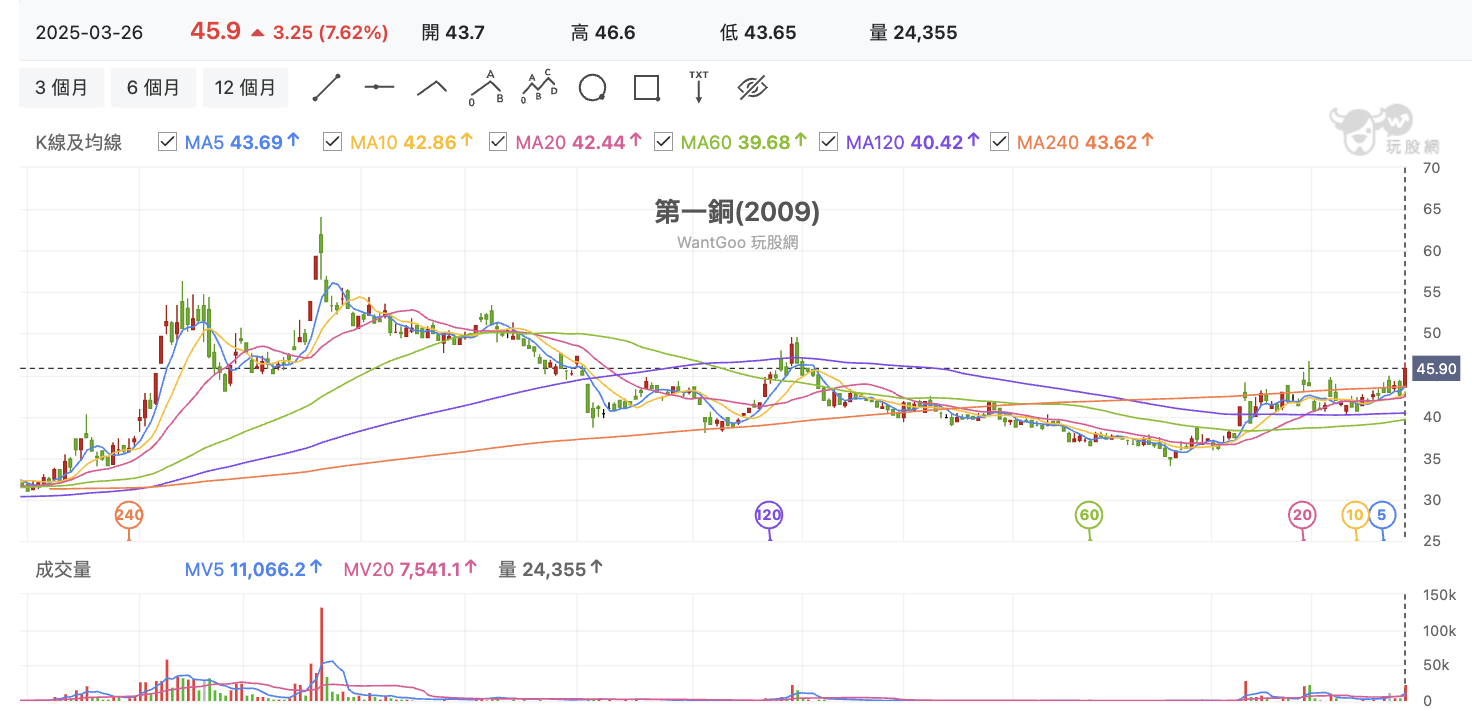1472x710 pixels.
Task: Uncheck the MA10 moving average checkbox
Action: (333, 142)
